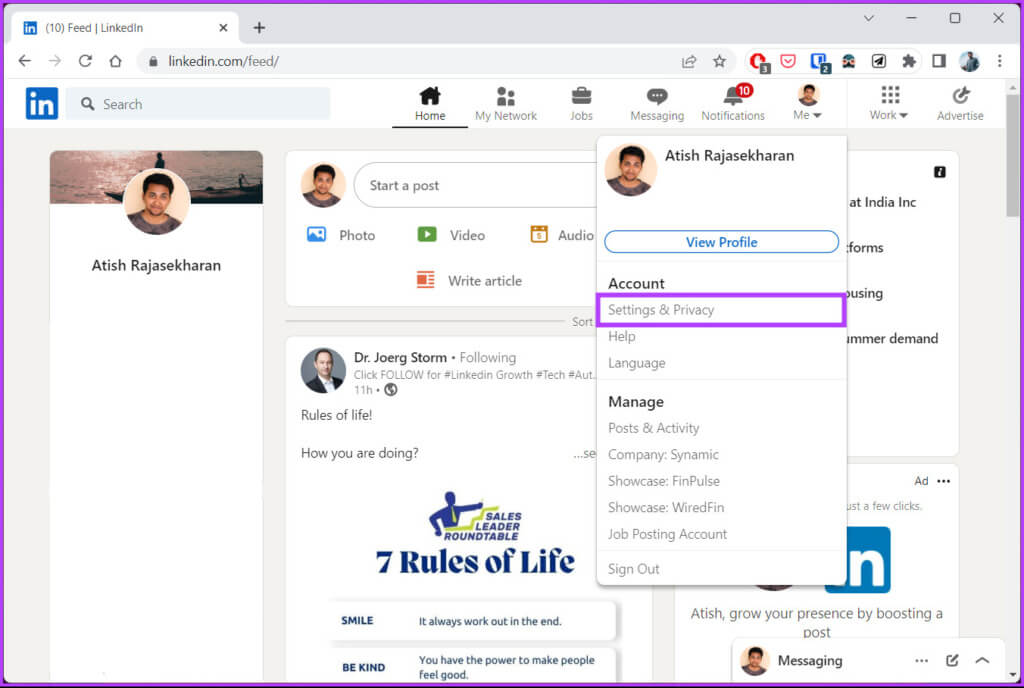The width and height of the screenshot is (1024, 688).
Task: Close the Feed | LinkedIn tab
Action: [x=223, y=27]
